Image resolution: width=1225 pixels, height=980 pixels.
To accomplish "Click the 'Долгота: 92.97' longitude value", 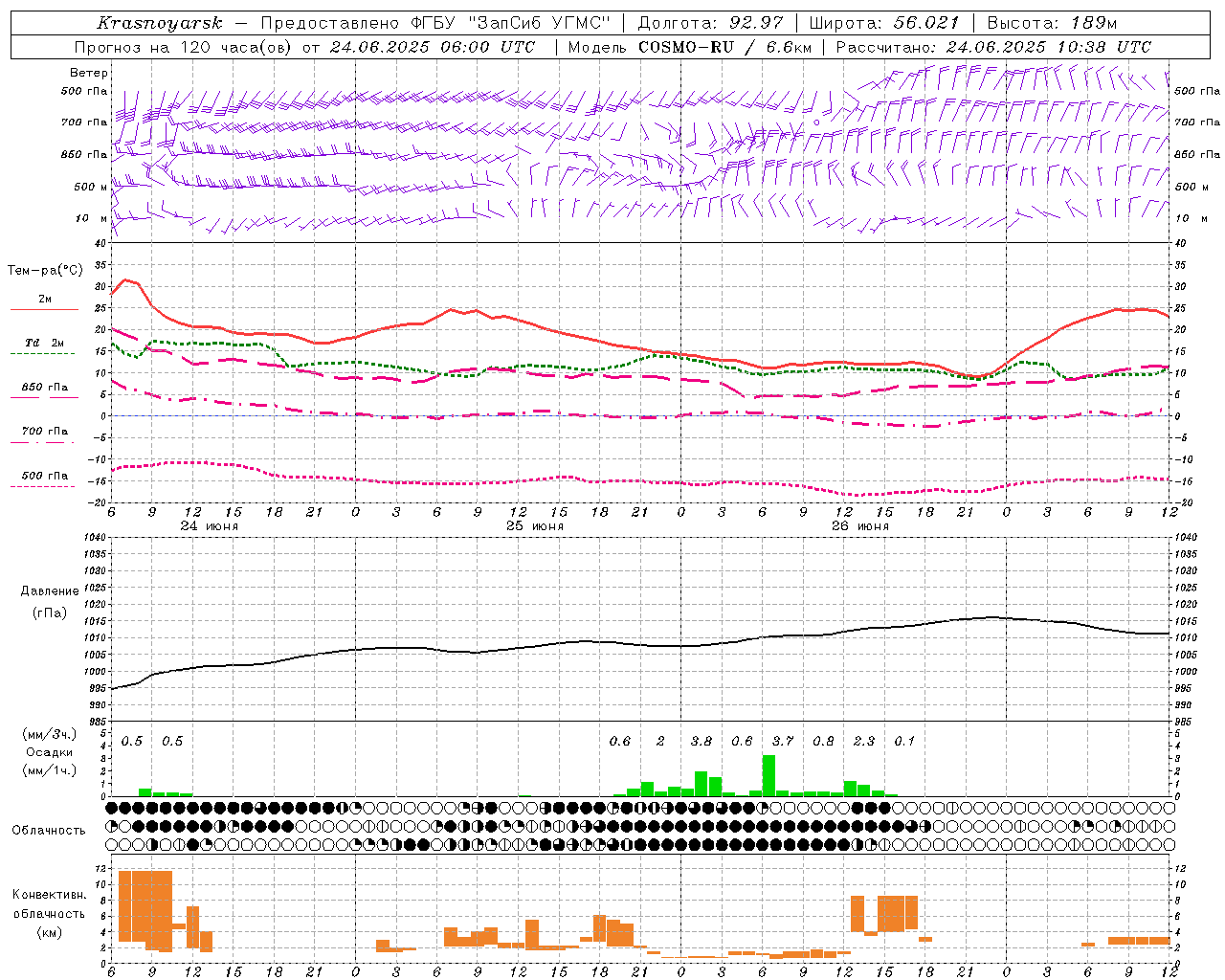I will [710, 23].
